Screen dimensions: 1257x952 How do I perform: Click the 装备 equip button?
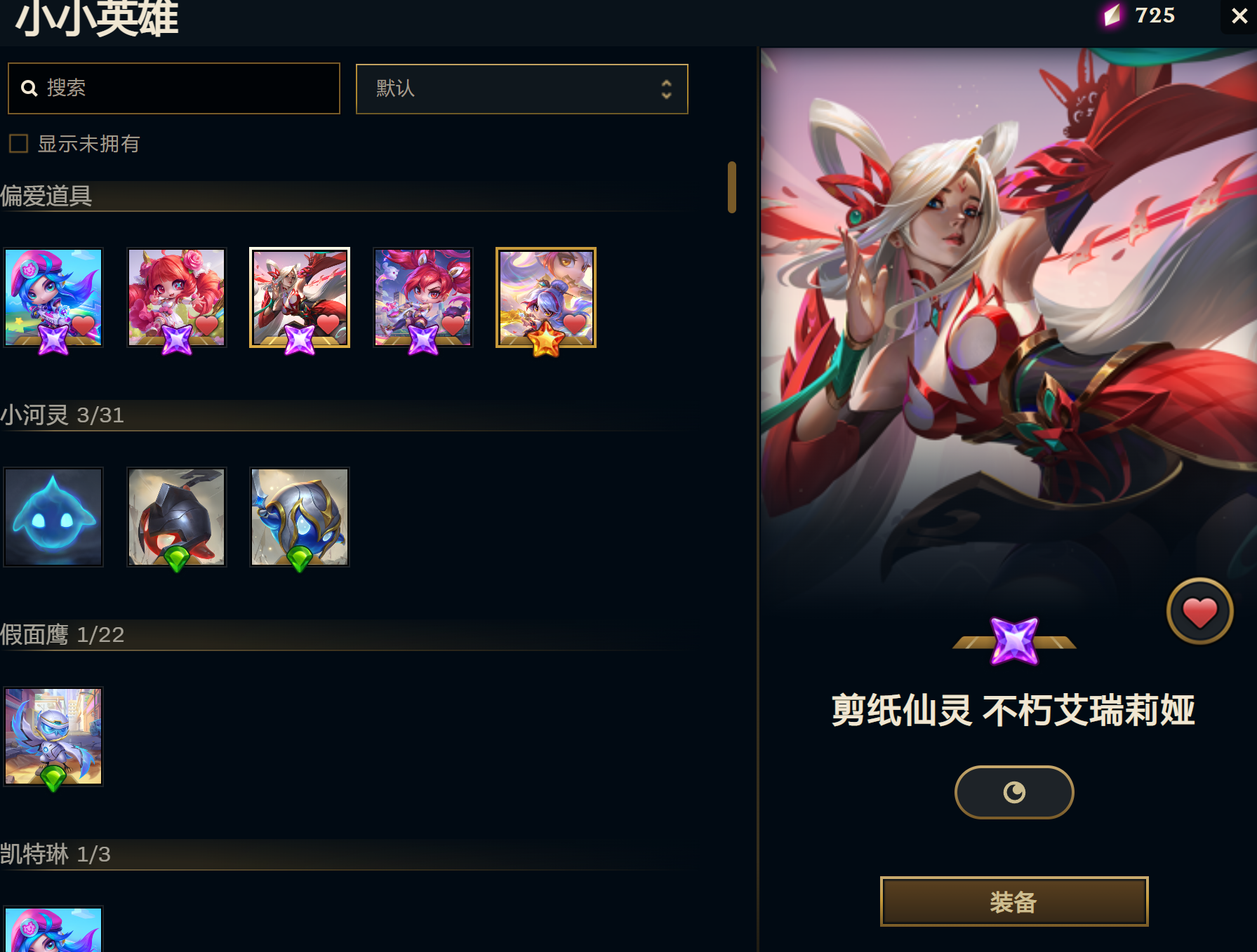tap(1013, 901)
